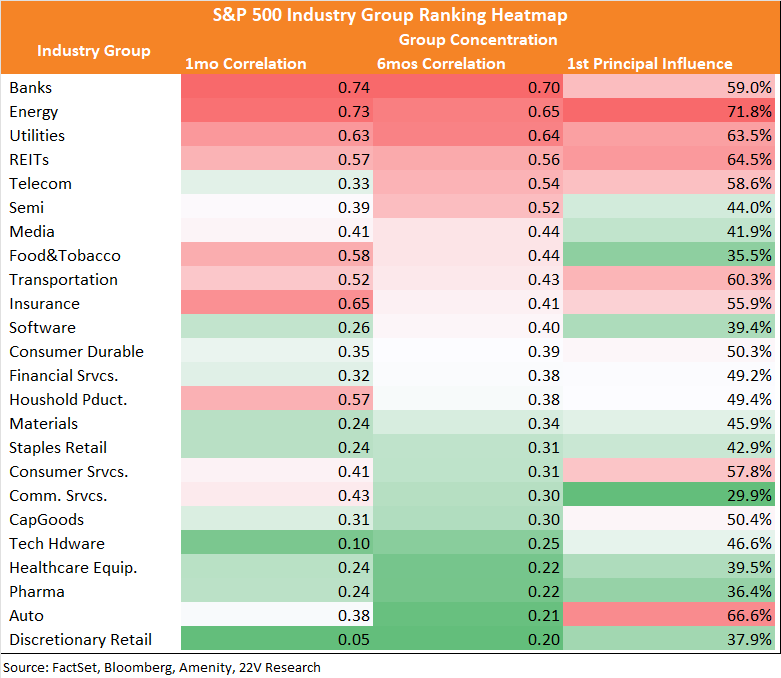This screenshot has width=781, height=678.
Task: Select the 'Software' row label
Action: pyautogui.click(x=42, y=328)
